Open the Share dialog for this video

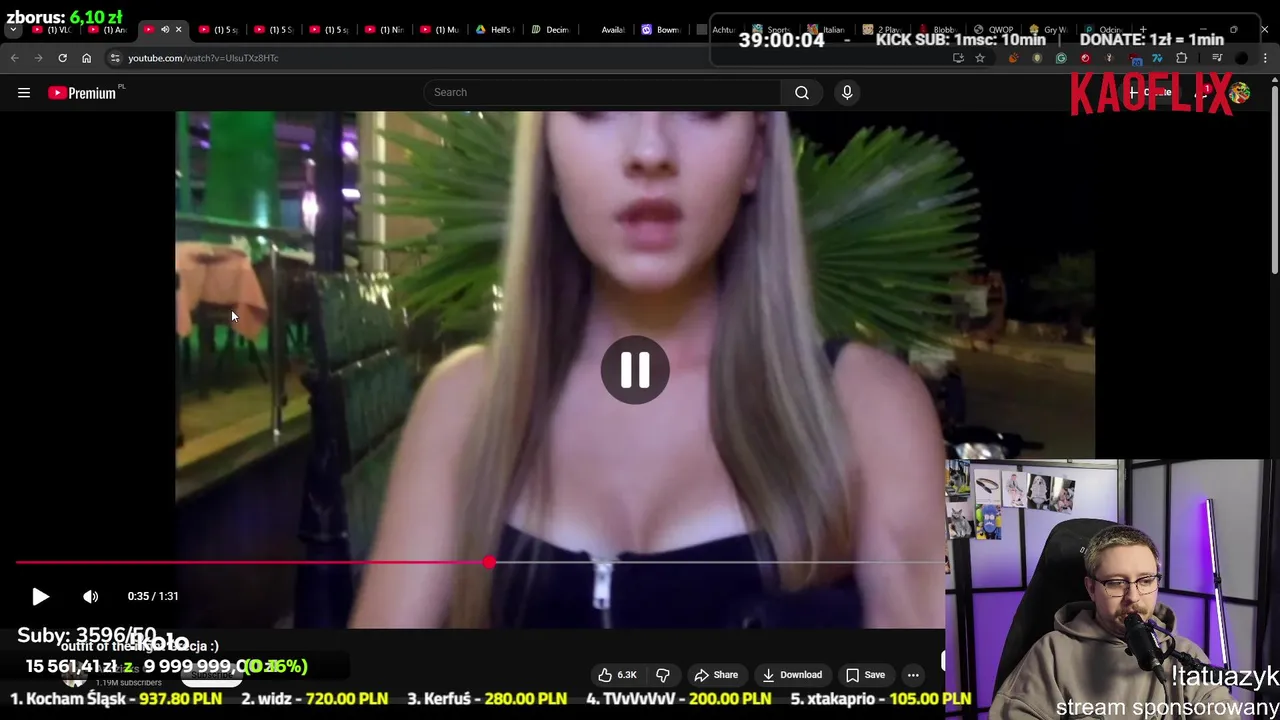[x=716, y=675]
